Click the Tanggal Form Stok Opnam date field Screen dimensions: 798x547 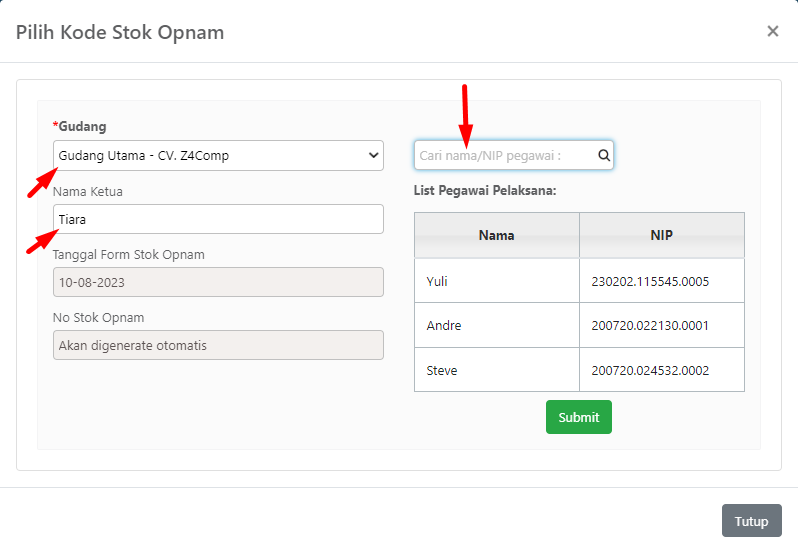click(x=218, y=282)
